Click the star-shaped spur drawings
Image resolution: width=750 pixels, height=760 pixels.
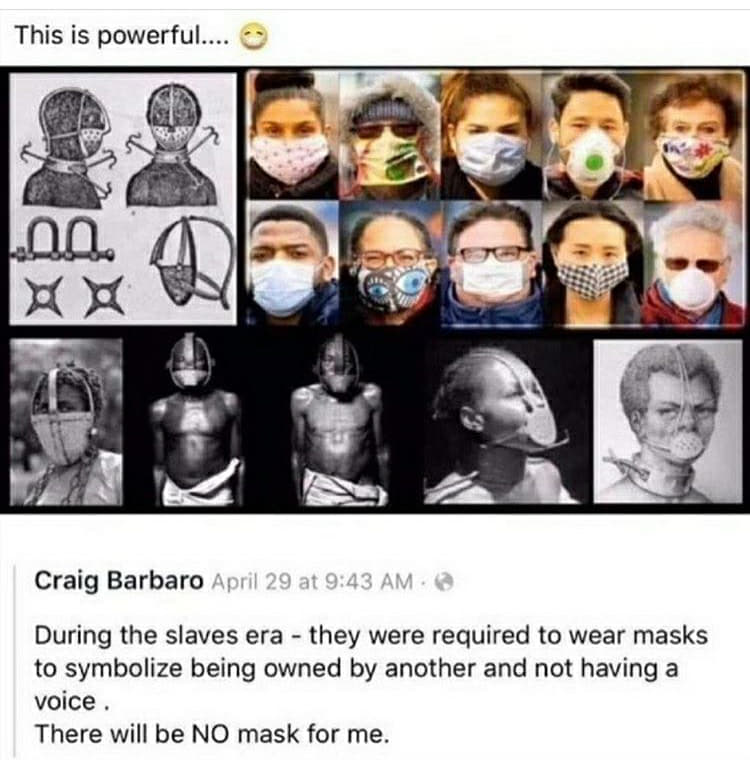[x=74, y=296]
